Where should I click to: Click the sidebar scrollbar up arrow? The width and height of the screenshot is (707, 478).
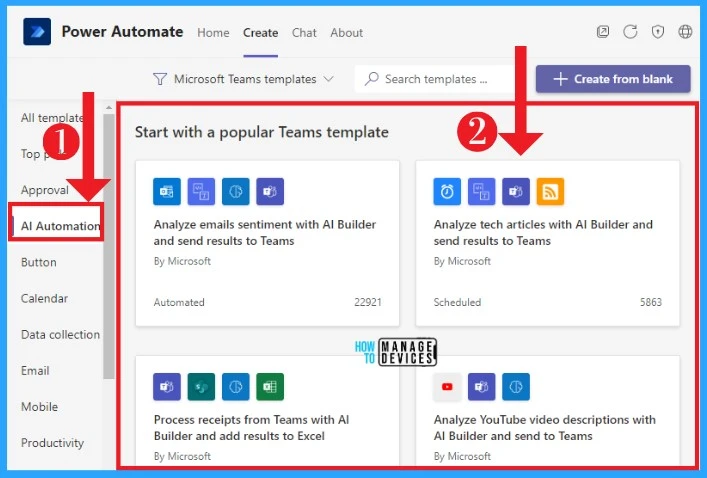[x=108, y=108]
